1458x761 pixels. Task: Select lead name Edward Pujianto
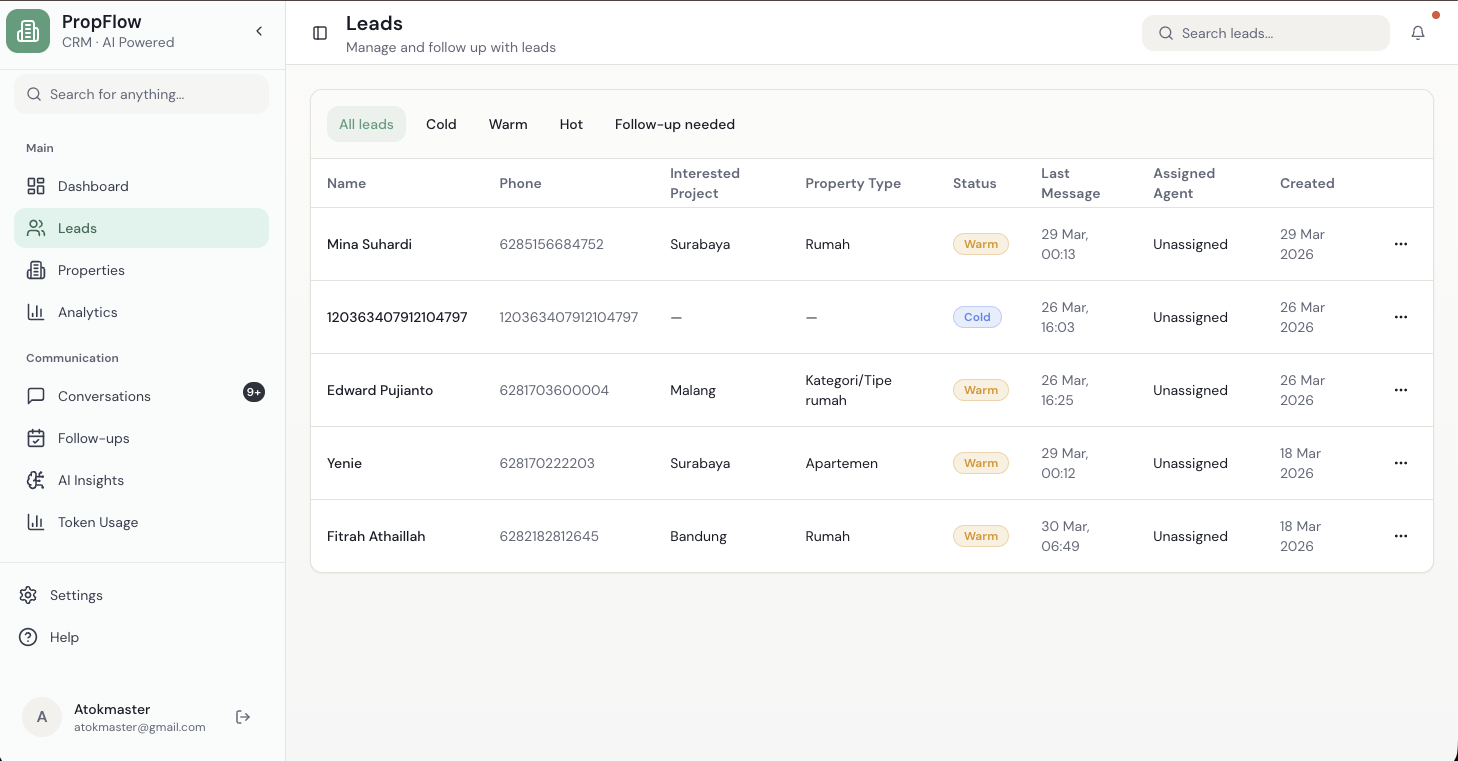(380, 390)
